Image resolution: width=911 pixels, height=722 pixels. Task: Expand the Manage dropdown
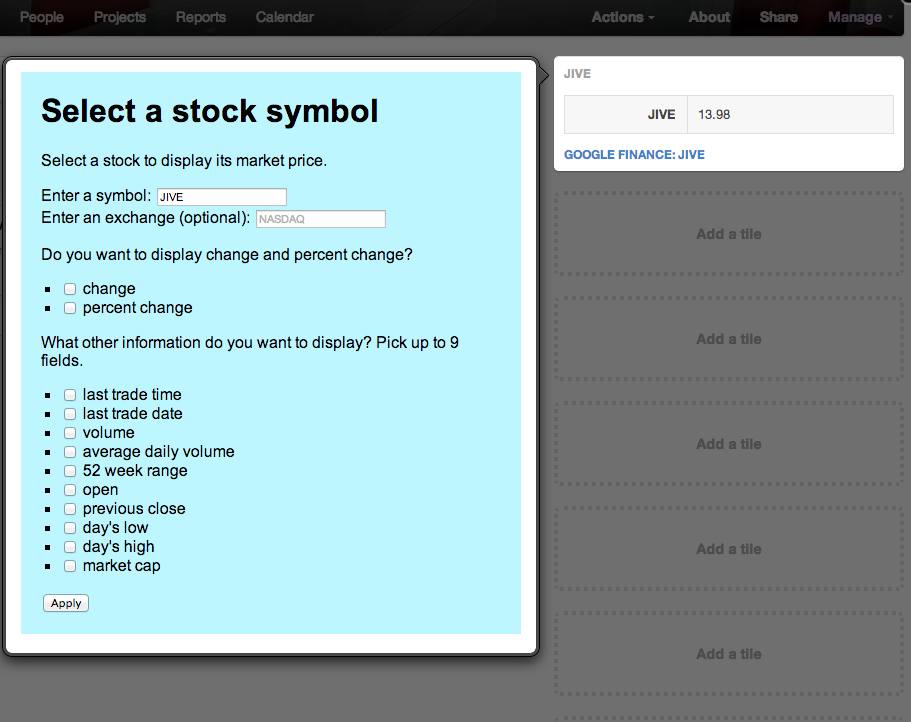click(860, 17)
